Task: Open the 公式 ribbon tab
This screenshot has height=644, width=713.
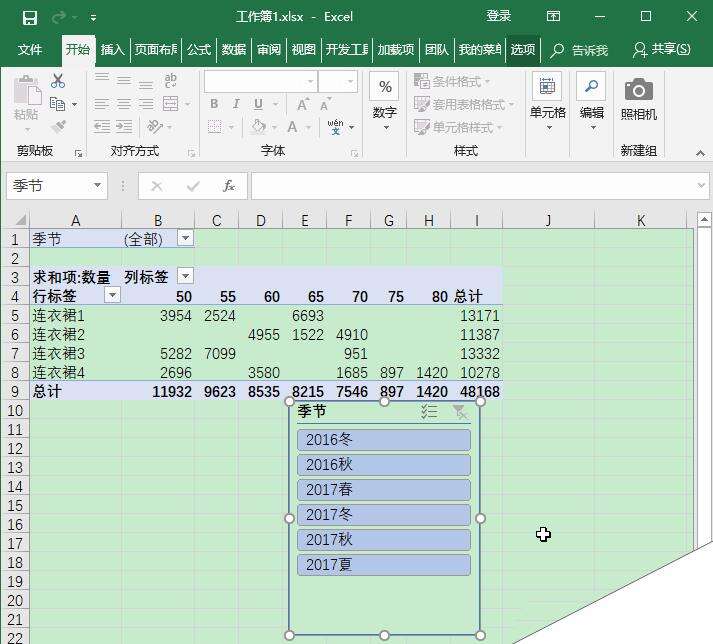Action: point(198,50)
